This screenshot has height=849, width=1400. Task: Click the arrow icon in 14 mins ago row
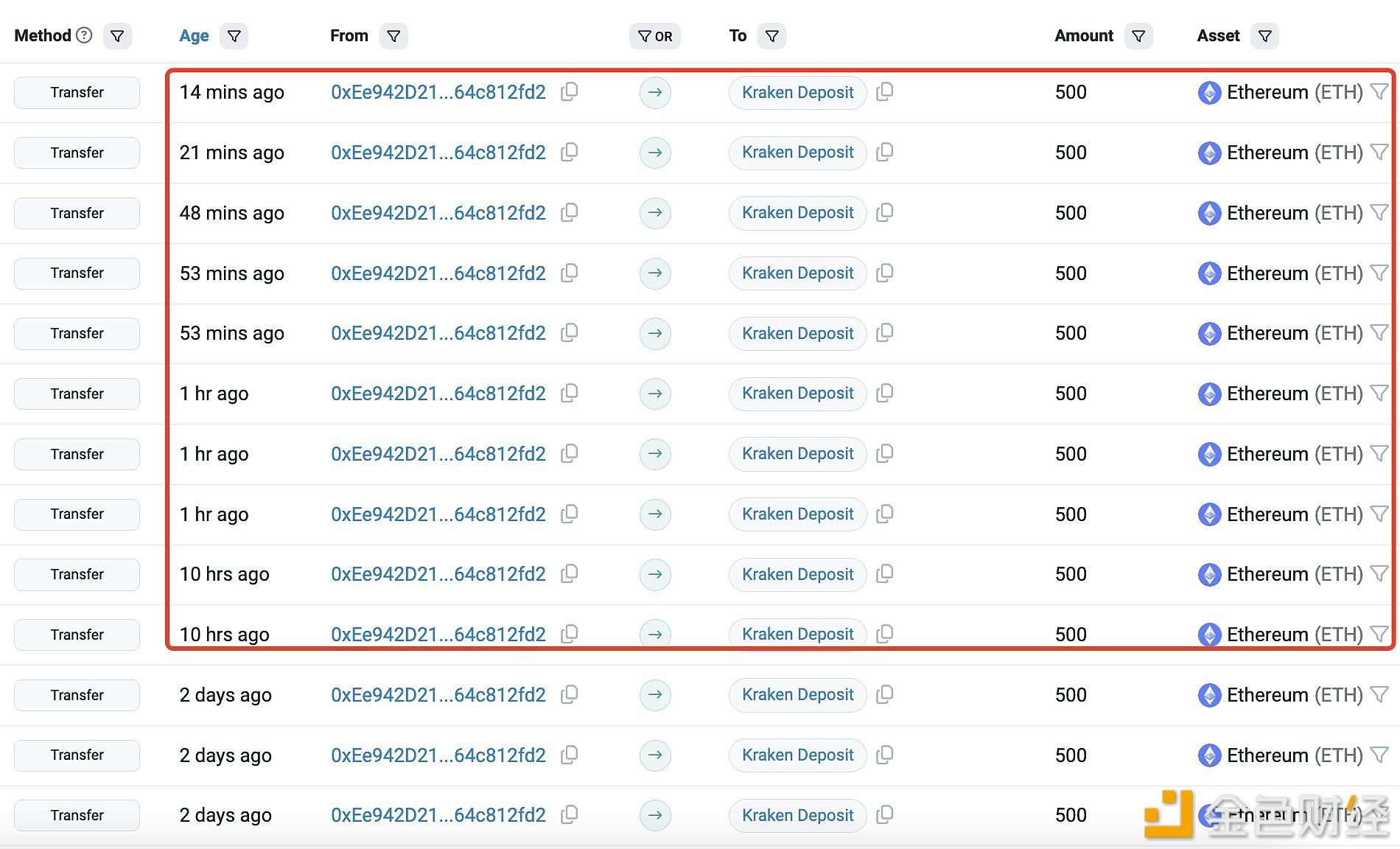655,93
